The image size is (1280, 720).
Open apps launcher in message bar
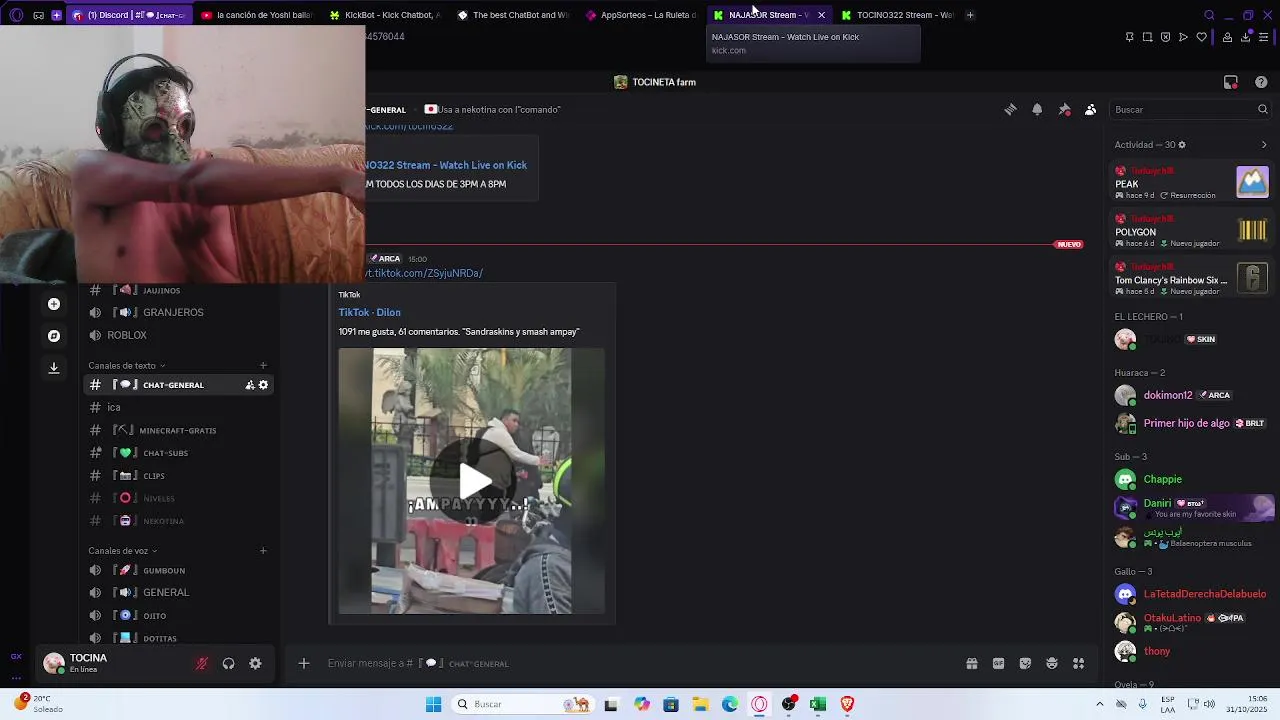[x=1079, y=663]
